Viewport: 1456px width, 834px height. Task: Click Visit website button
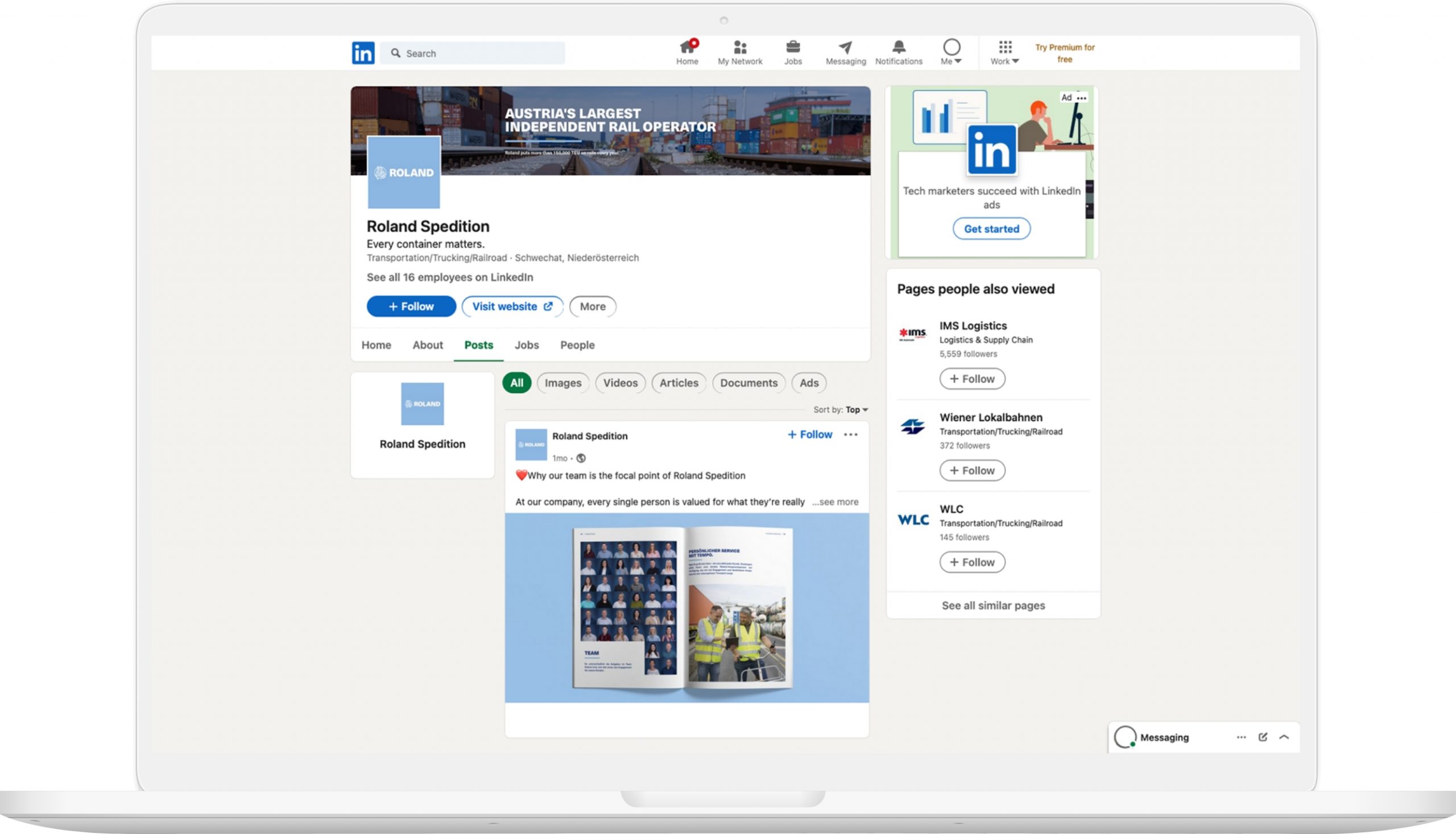[511, 306]
